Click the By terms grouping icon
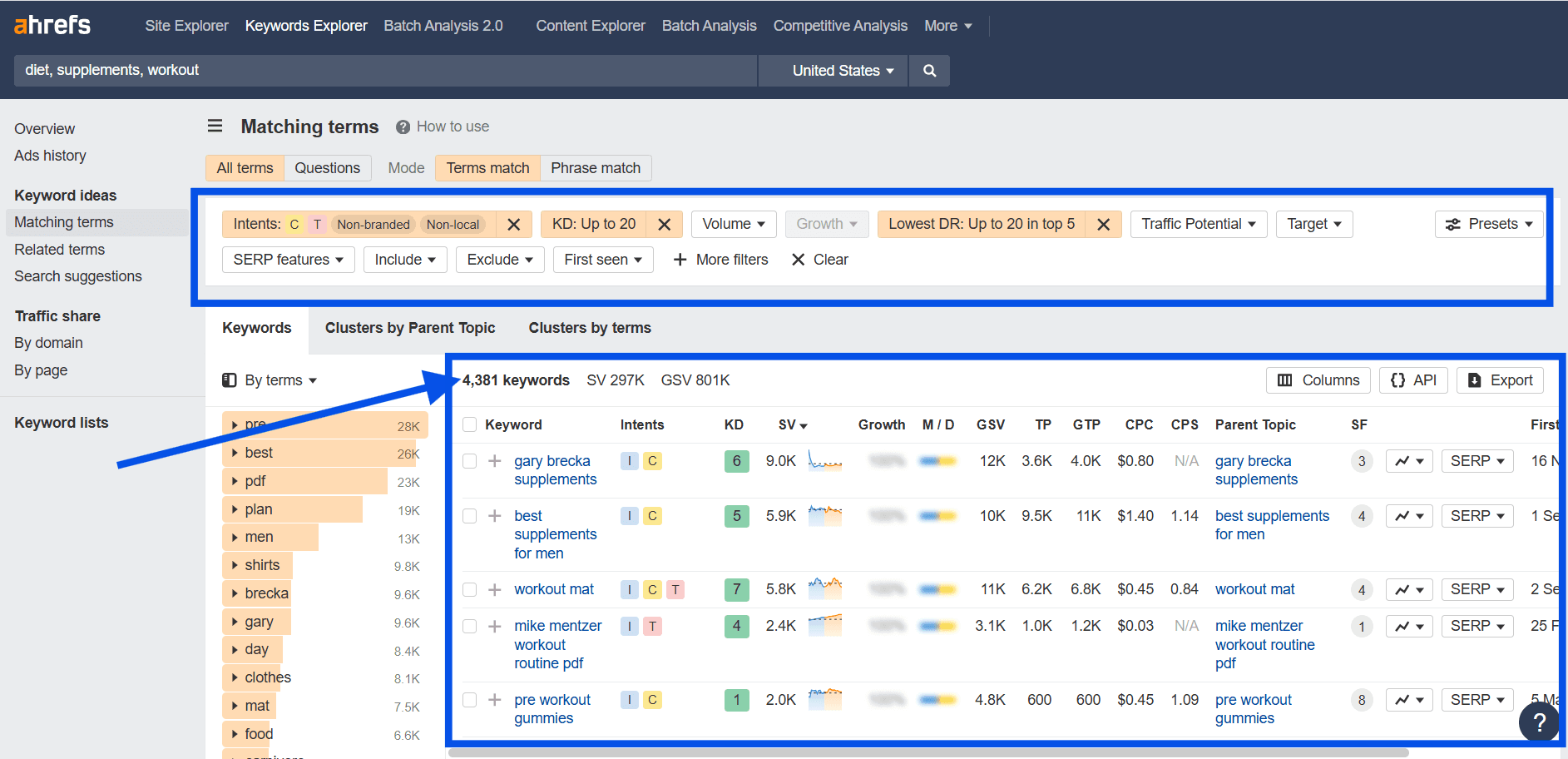 [230, 380]
